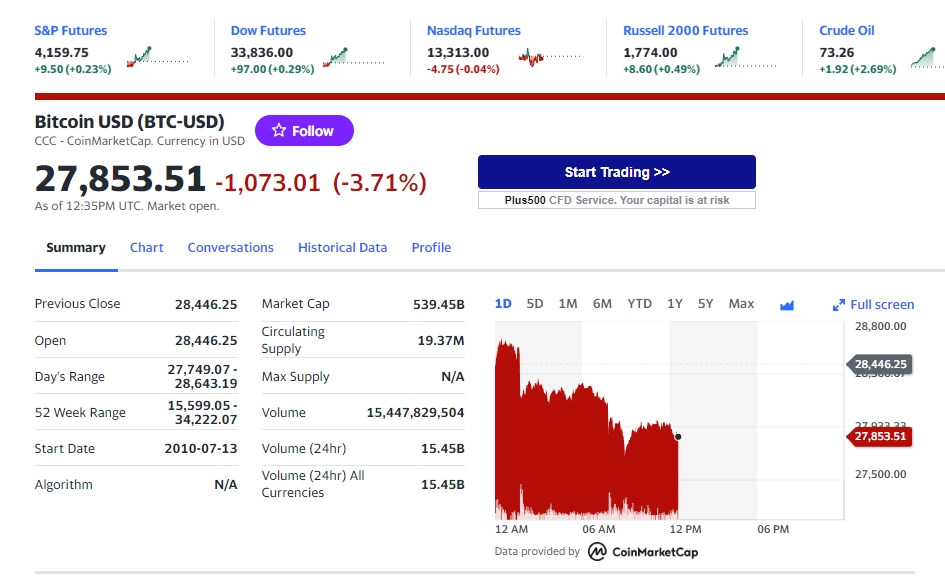Screen dimensions: 945x587
Task: Open the Russell 2000 Futures sparkline
Action: click(x=746, y=57)
